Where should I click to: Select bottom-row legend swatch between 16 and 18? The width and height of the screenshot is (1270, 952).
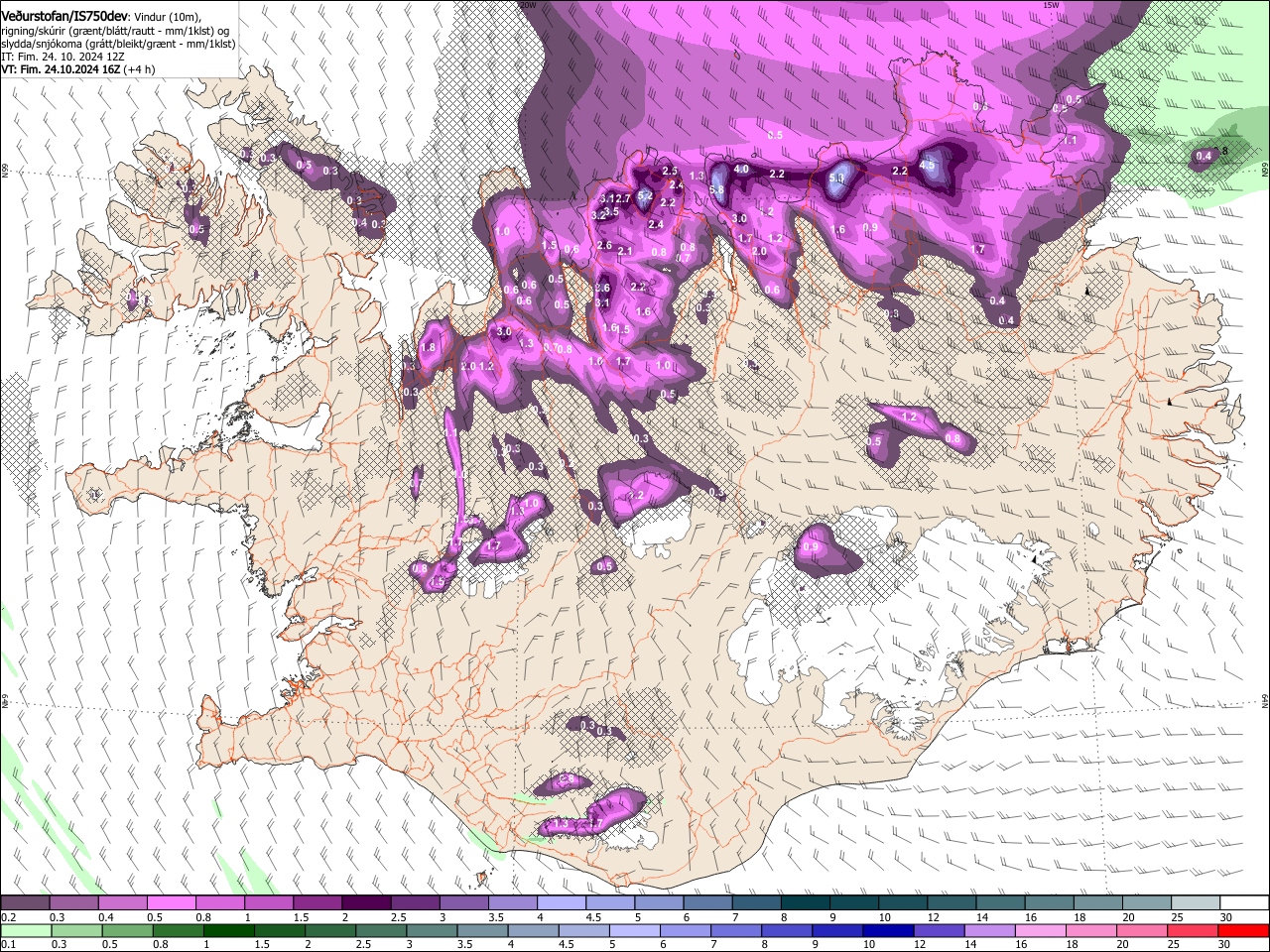[x=1043, y=930]
